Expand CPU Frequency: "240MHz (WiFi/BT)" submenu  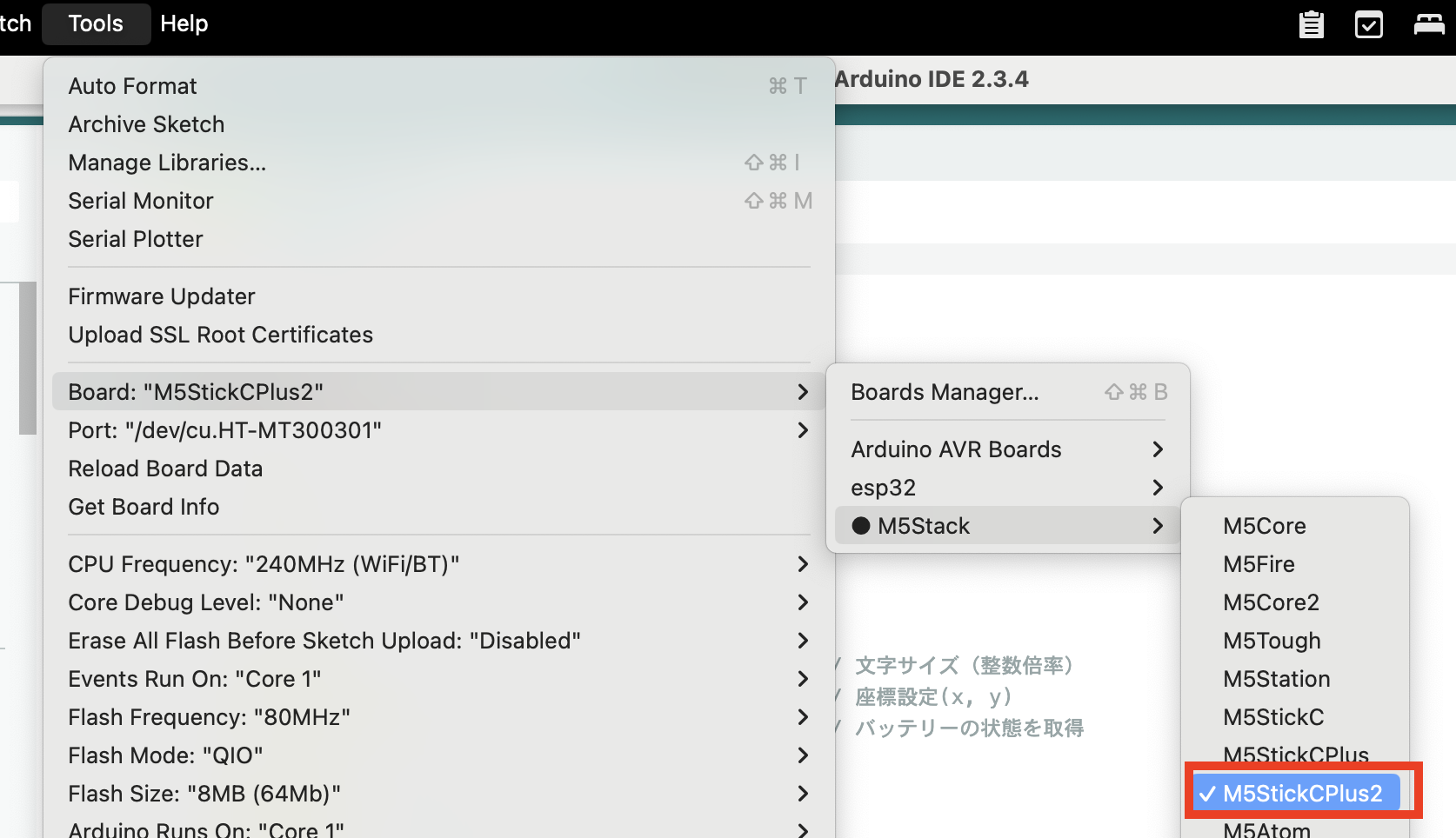point(439,564)
